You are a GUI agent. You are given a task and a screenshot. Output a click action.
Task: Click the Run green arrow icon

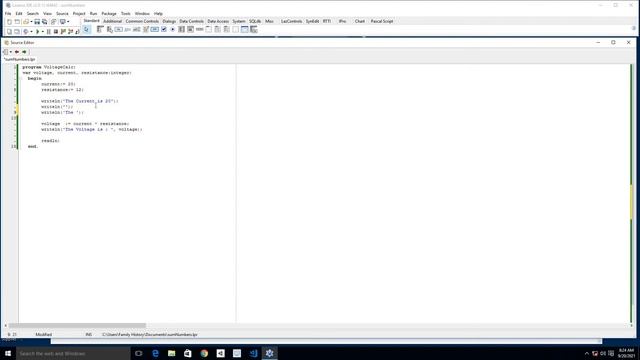click(x=38, y=31)
